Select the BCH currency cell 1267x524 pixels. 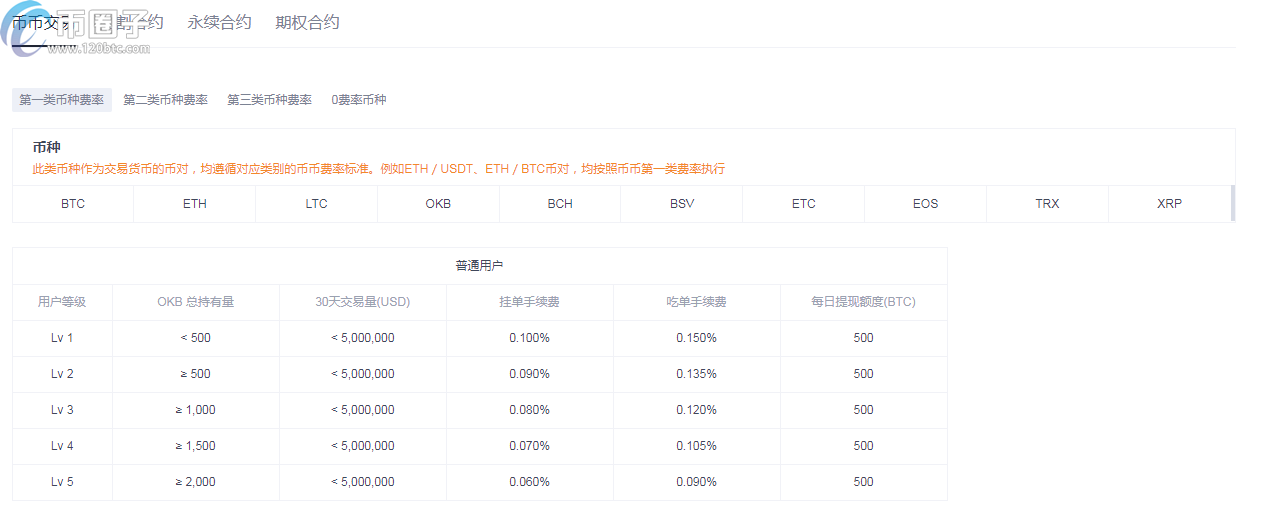tap(560, 204)
